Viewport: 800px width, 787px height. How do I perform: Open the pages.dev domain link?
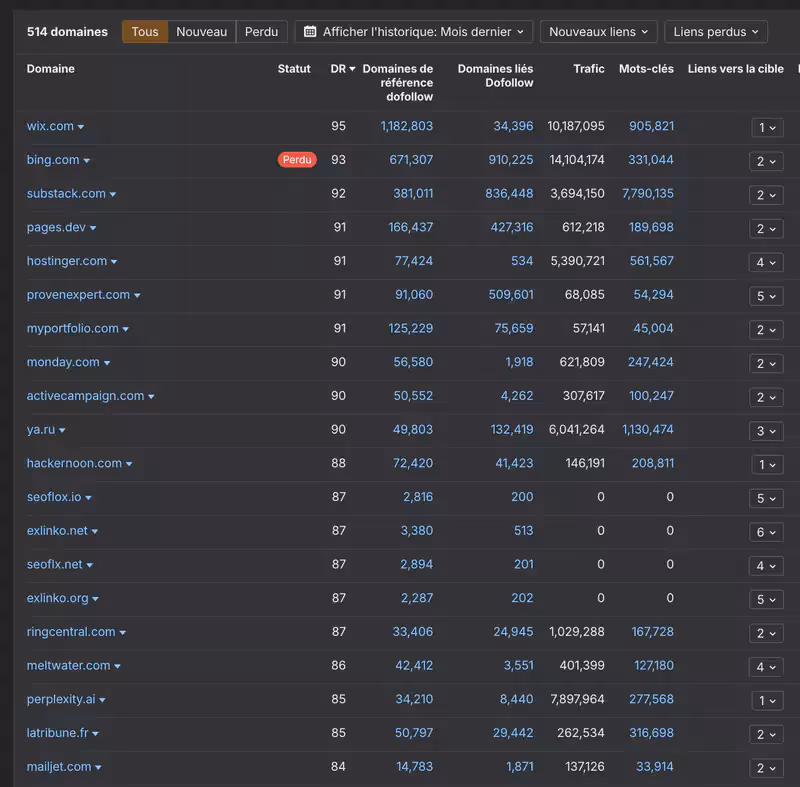(56, 227)
